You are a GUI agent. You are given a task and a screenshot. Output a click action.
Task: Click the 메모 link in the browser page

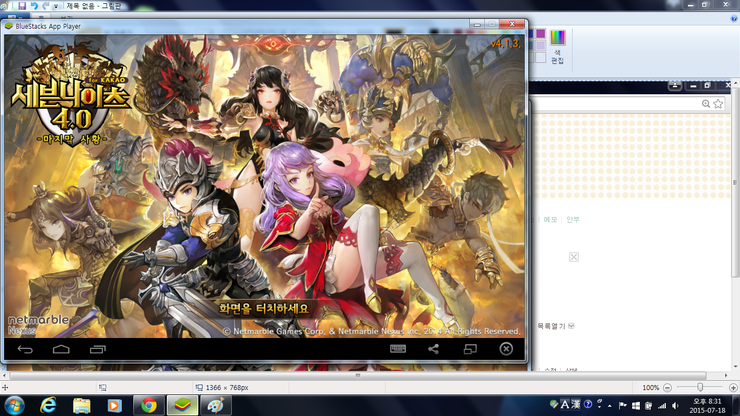coord(550,220)
